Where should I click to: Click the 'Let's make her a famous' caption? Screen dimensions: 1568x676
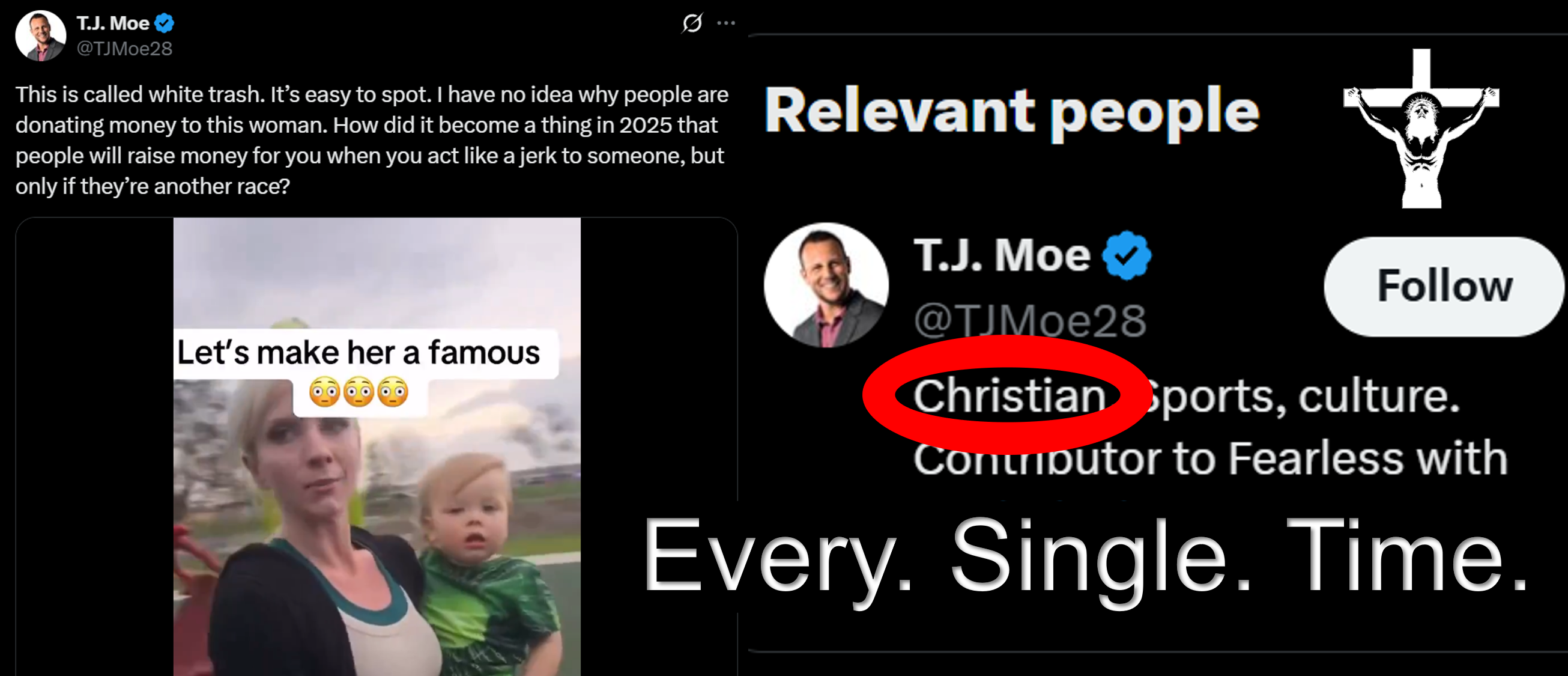(x=359, y=353)
